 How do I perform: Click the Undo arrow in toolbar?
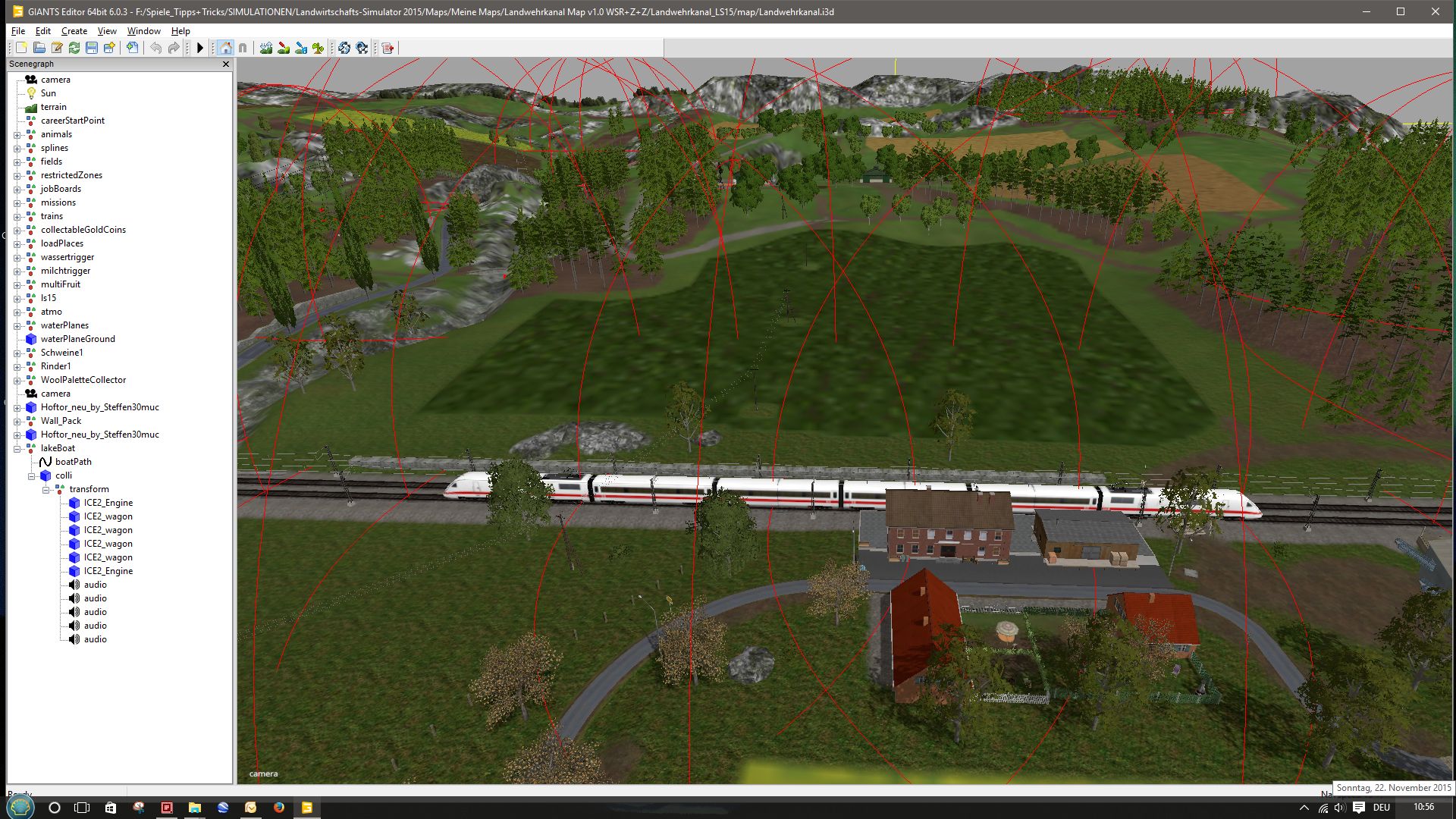[x=156, y=48]
